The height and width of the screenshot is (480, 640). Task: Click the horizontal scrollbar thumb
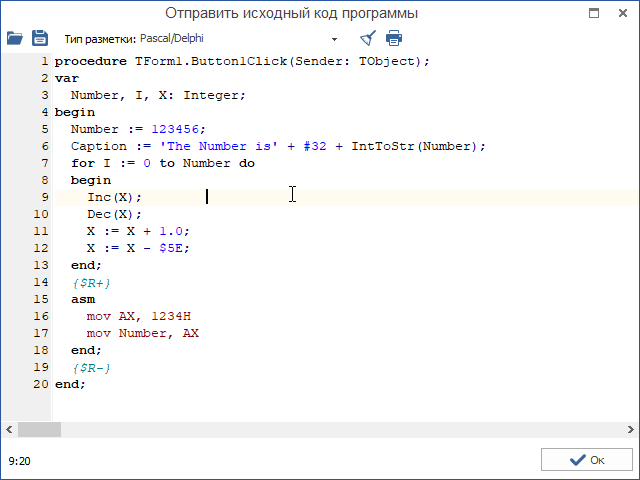[40, 429]
